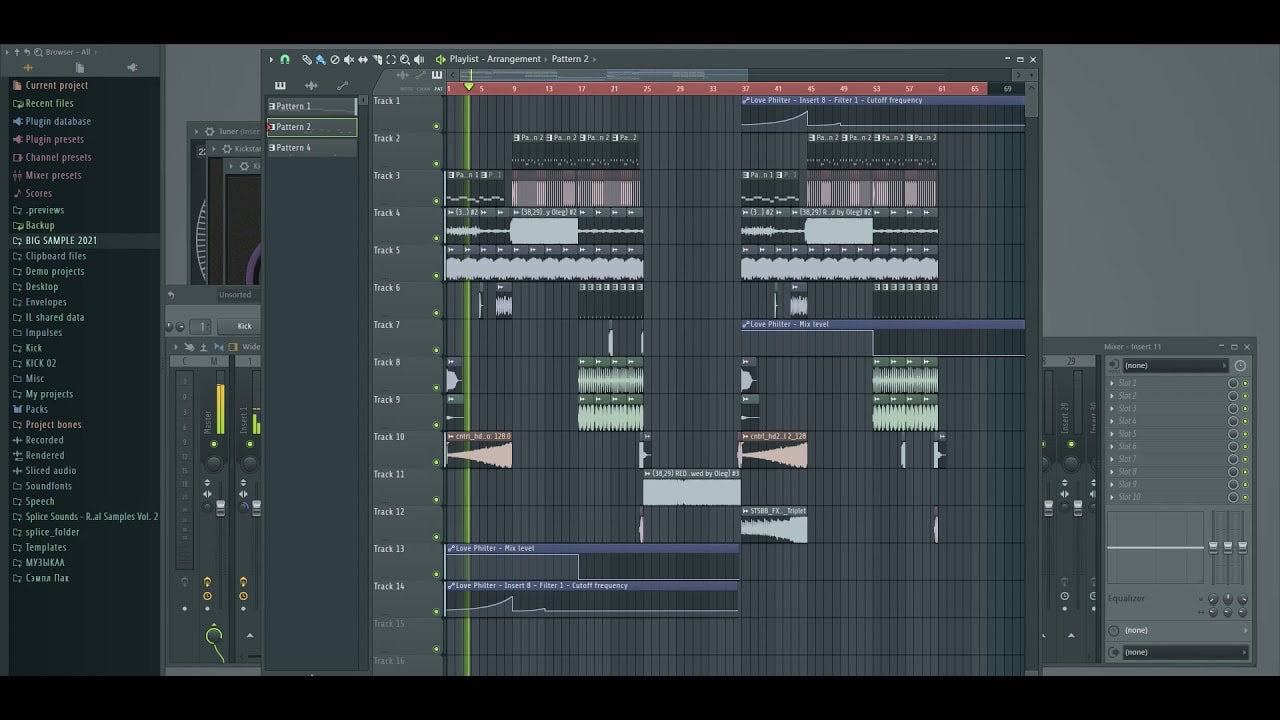Click bar 17 on the timeline ruler

tap(582, 89)
